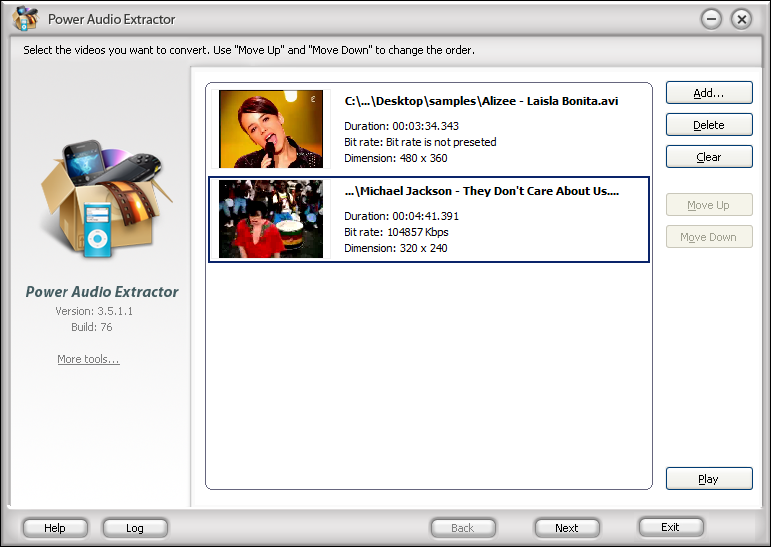Go Back to the previous step
Viewport: 771px width, 547px height.
point(463,528)
